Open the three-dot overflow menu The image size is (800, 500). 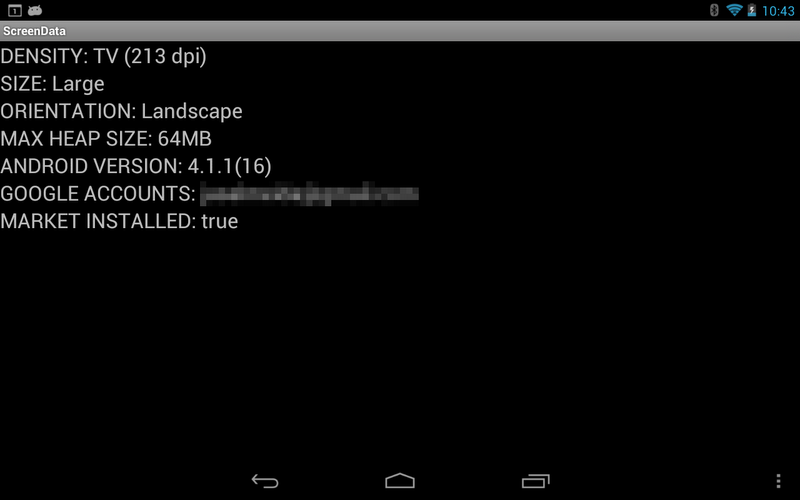pyautogui.click(x=778, y=481)
